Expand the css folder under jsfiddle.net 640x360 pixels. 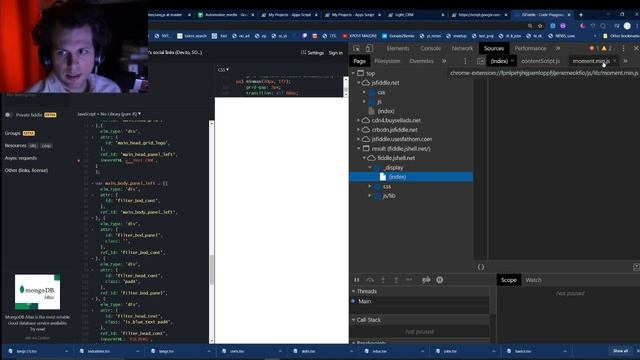[x=364, y=92]
